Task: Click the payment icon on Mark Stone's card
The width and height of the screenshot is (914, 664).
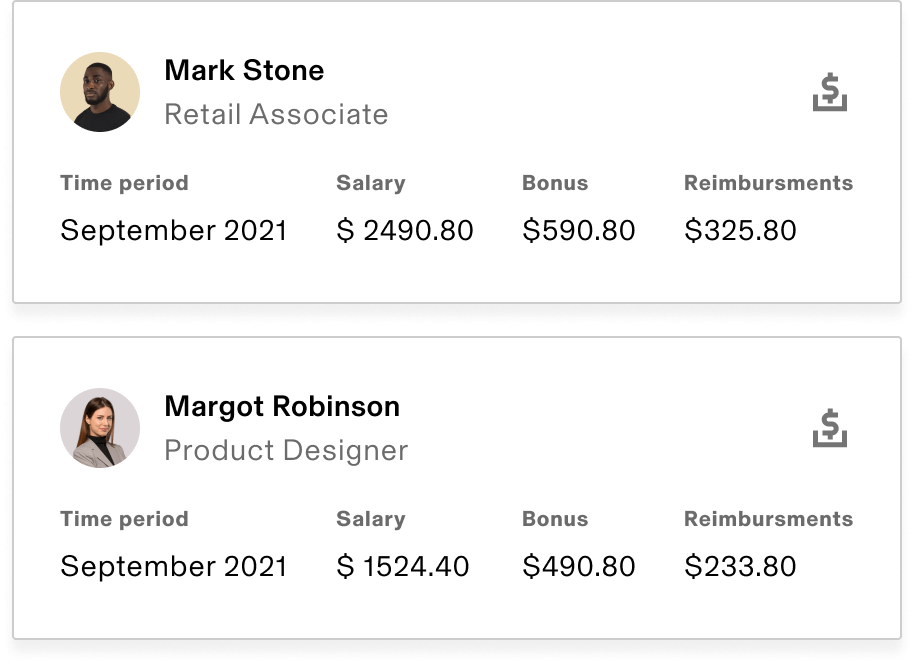Action: coord(829,94)
